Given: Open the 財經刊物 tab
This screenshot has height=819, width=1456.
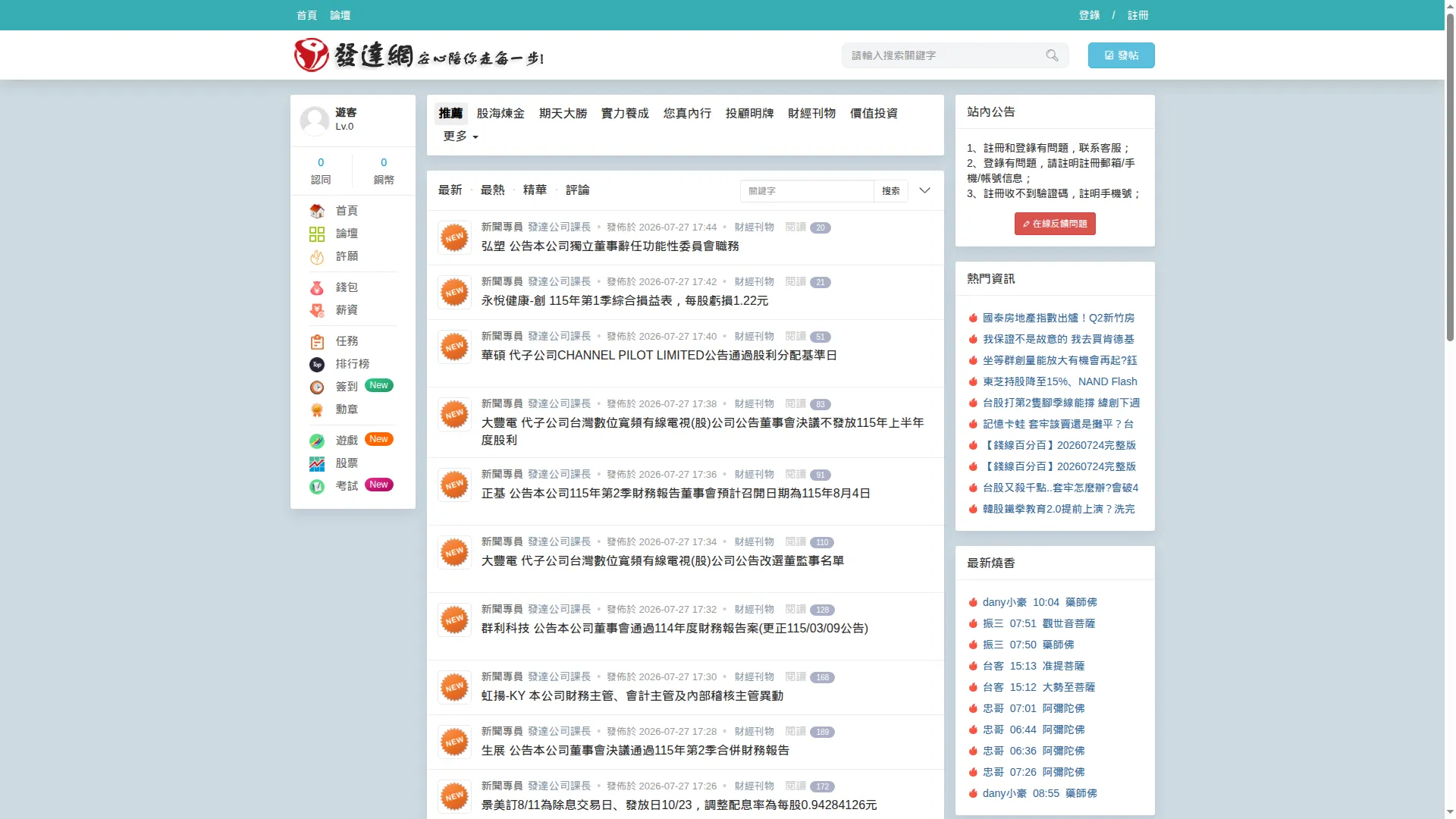Looking at the screenshot, I should point(811,113).
